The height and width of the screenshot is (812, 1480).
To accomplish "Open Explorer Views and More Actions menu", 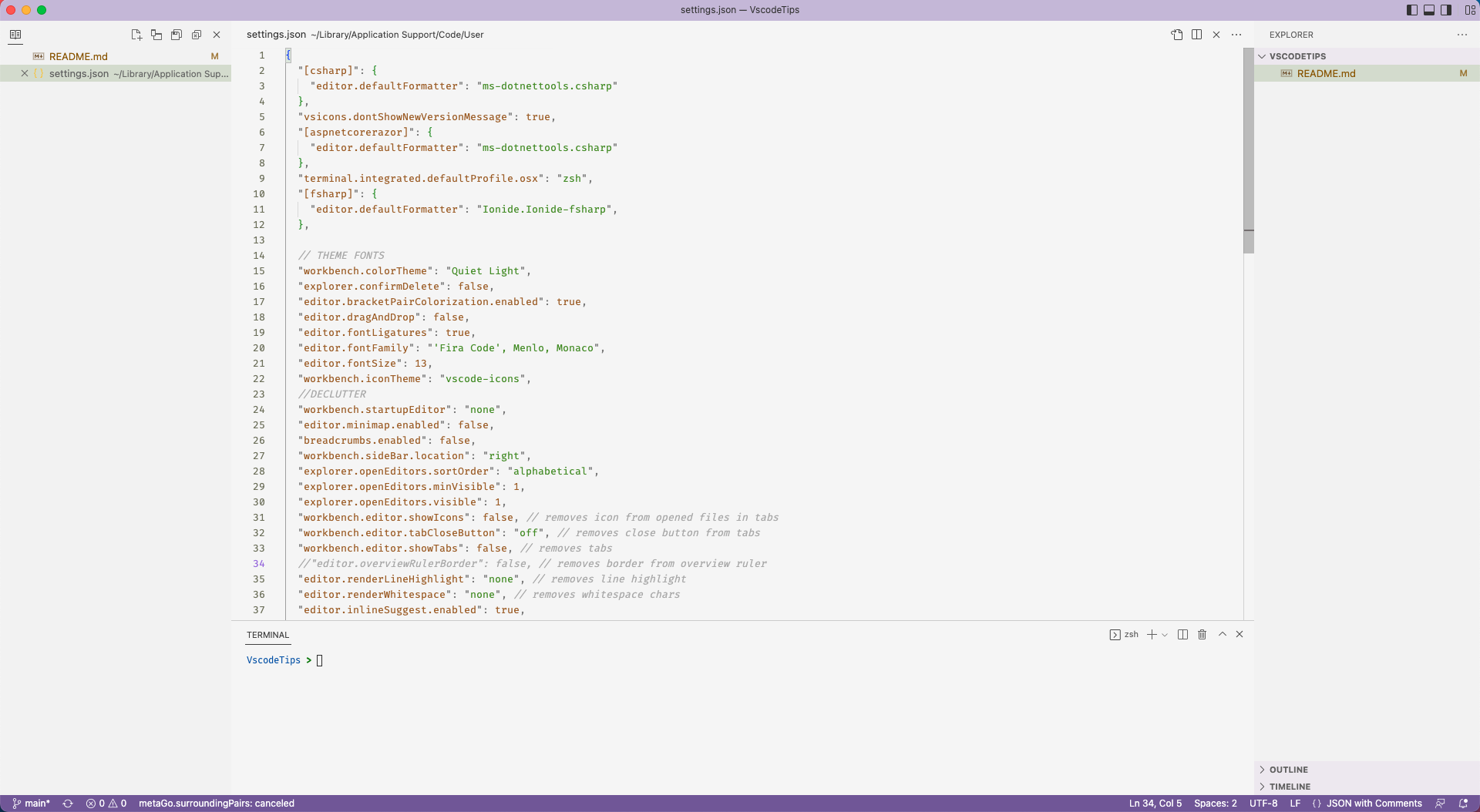I will point(1462,35).
